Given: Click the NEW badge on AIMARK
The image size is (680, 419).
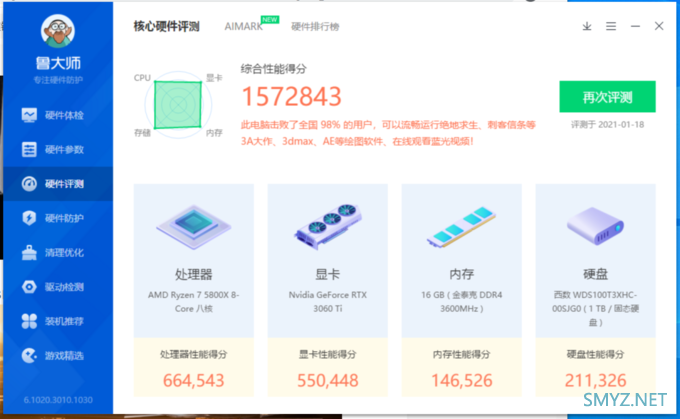Looking at the screenshot, I should coord(270,20).
